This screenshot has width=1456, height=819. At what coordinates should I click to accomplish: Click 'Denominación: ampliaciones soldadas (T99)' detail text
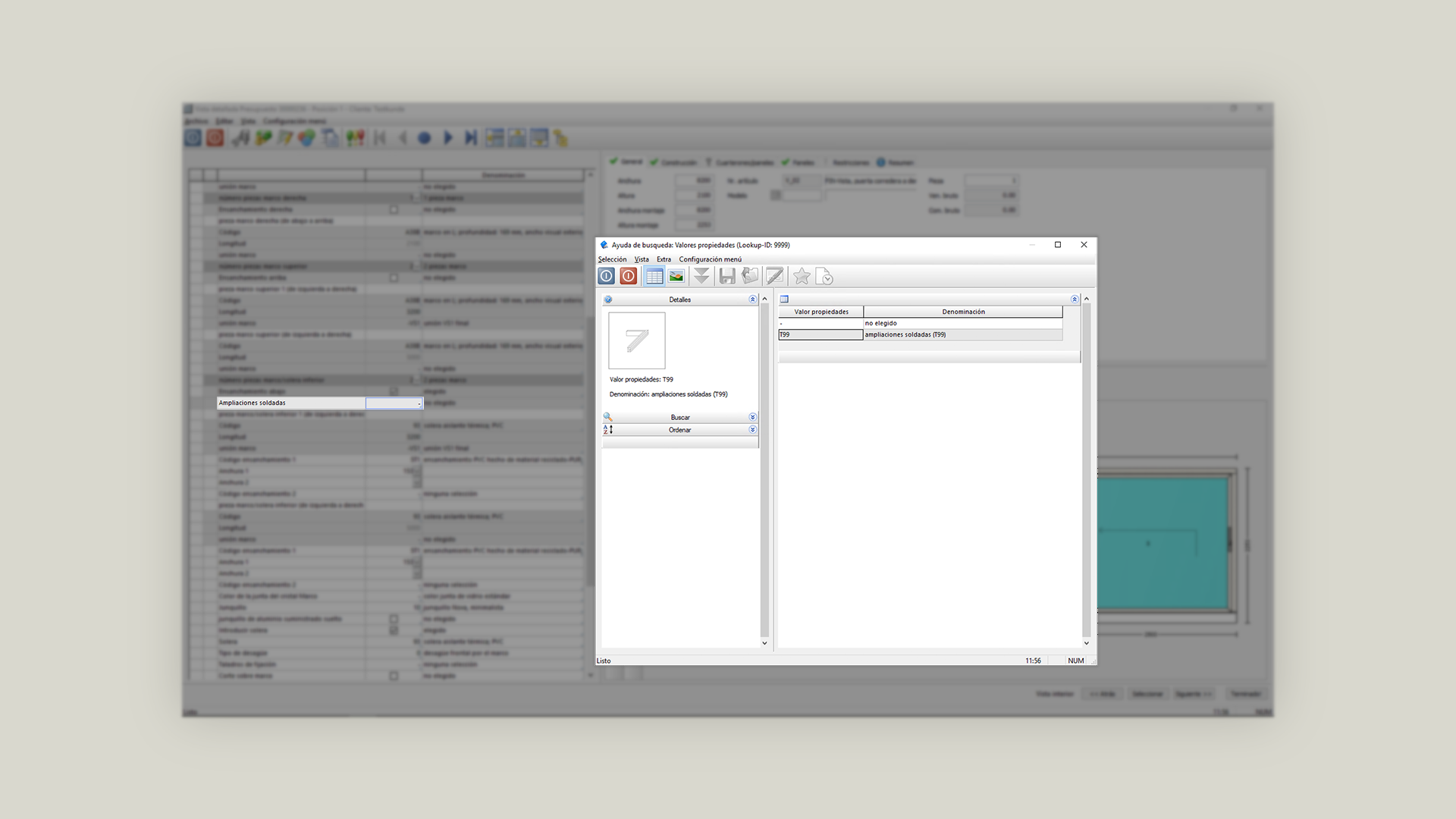click(669, 394)
